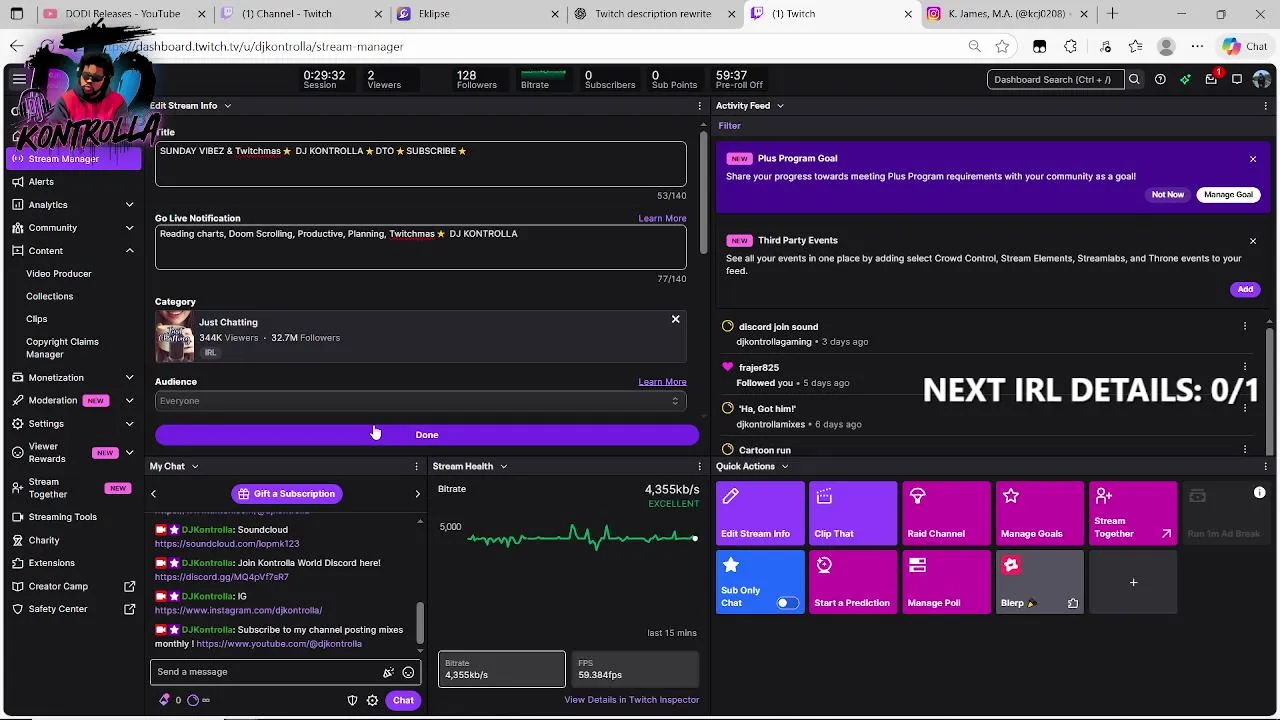The height and width of the screenshot is (720, 1280).
Task: Select the Bitrate stat card
Action: click(x=501, y=669)
